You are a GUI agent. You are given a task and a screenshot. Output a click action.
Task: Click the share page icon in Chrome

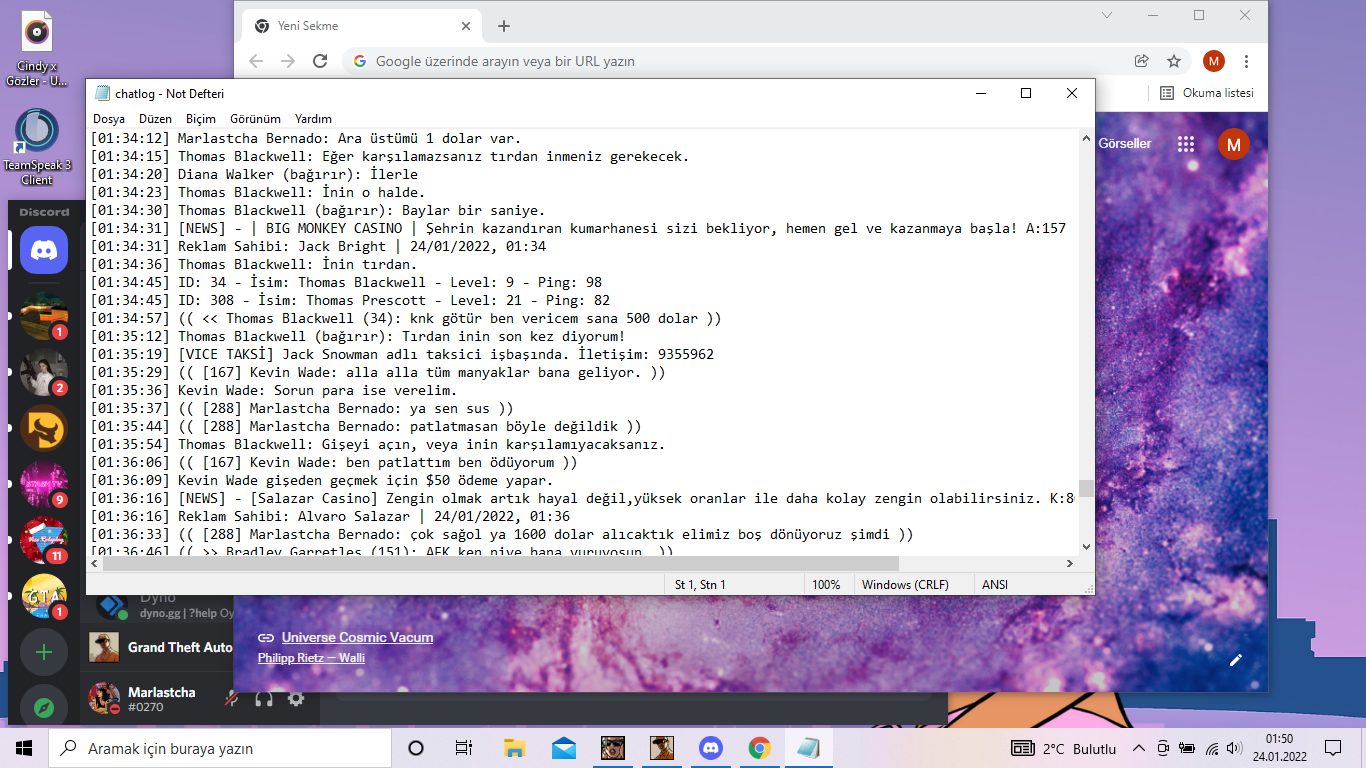(1142, 61)
